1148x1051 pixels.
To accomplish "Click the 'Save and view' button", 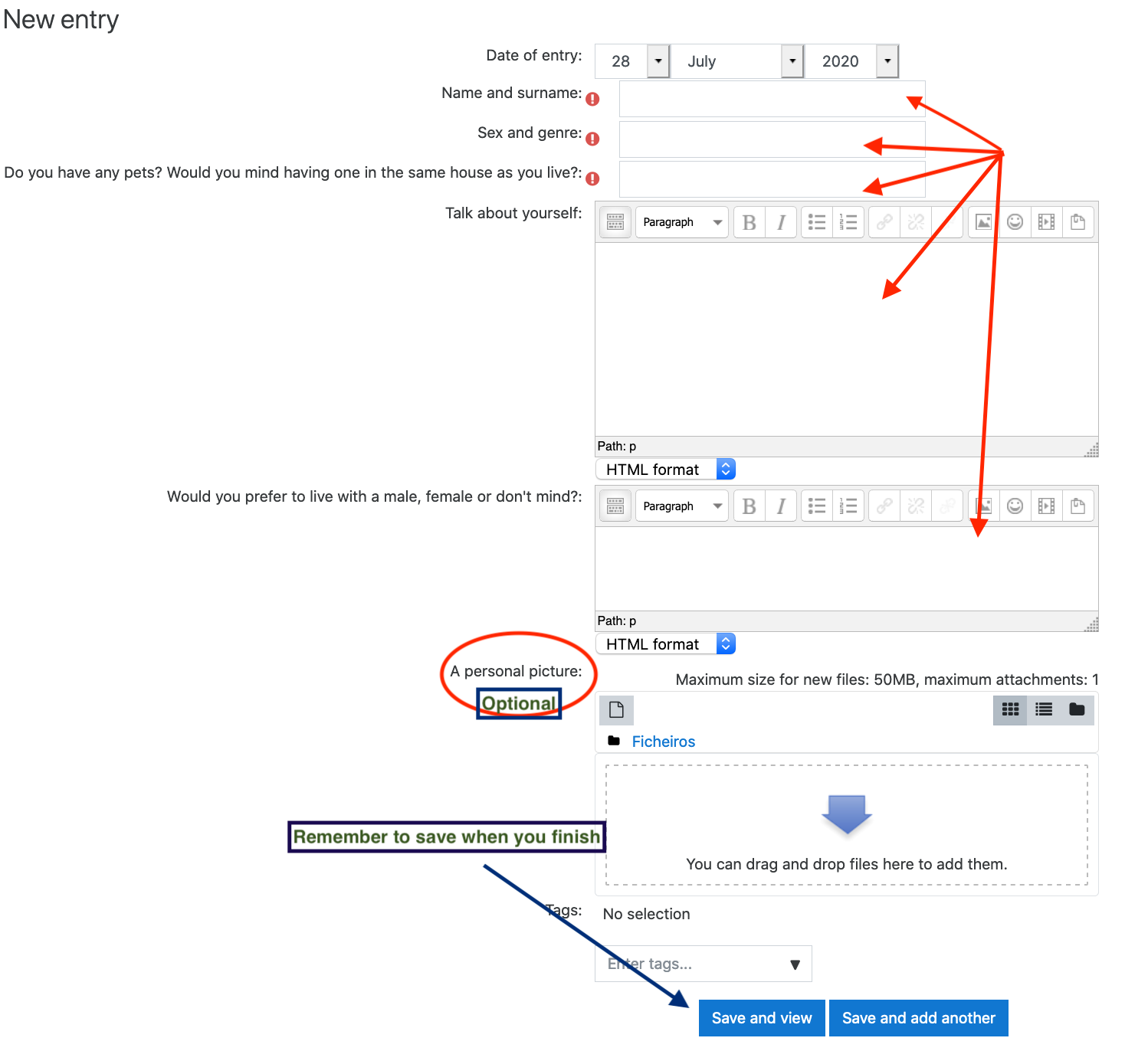I will [x=761, y=1018].
